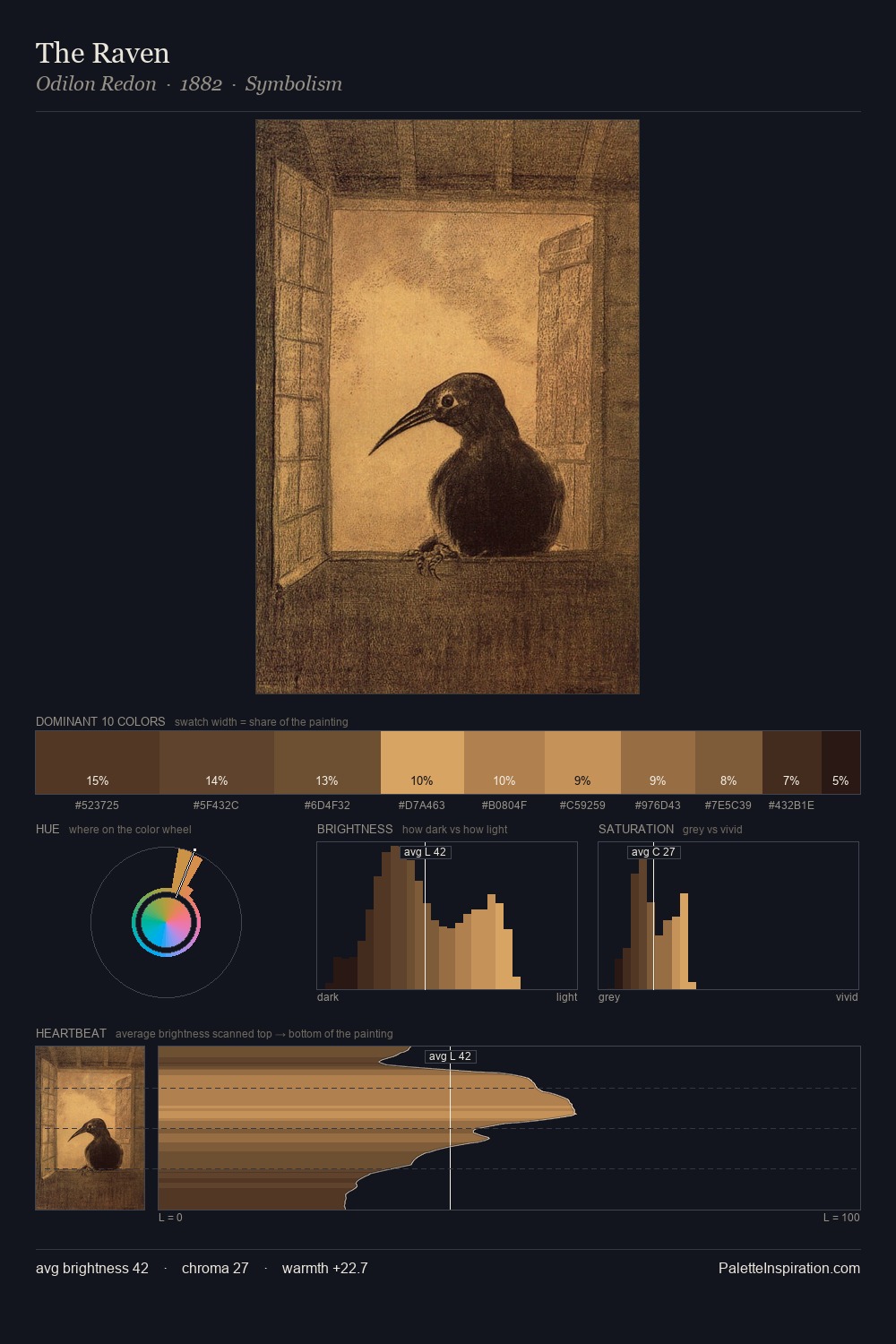Click the heartbeat brightness profile chart
The width and height of the screenshot is (896, 1344).
(509, 1128)
